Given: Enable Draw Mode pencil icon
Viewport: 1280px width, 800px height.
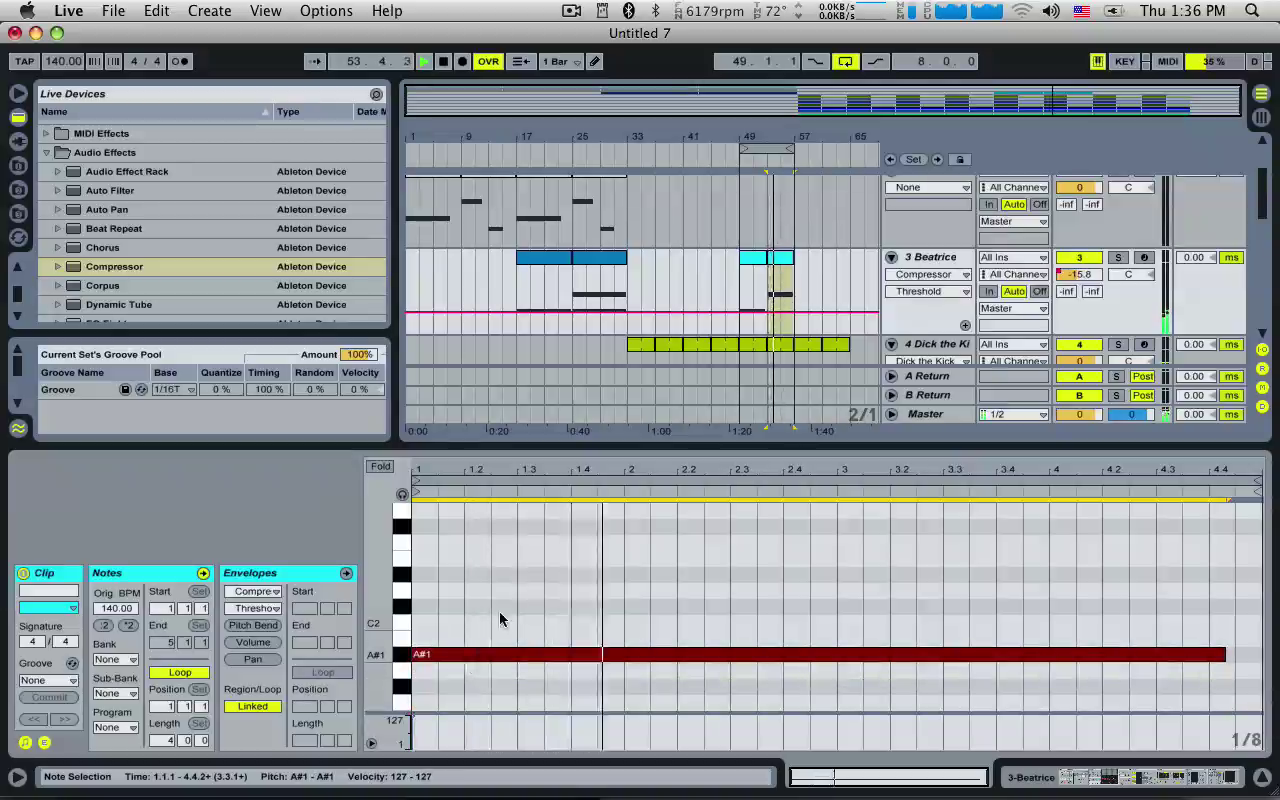Looking at the screenshot, I should [x=595, y=61].
